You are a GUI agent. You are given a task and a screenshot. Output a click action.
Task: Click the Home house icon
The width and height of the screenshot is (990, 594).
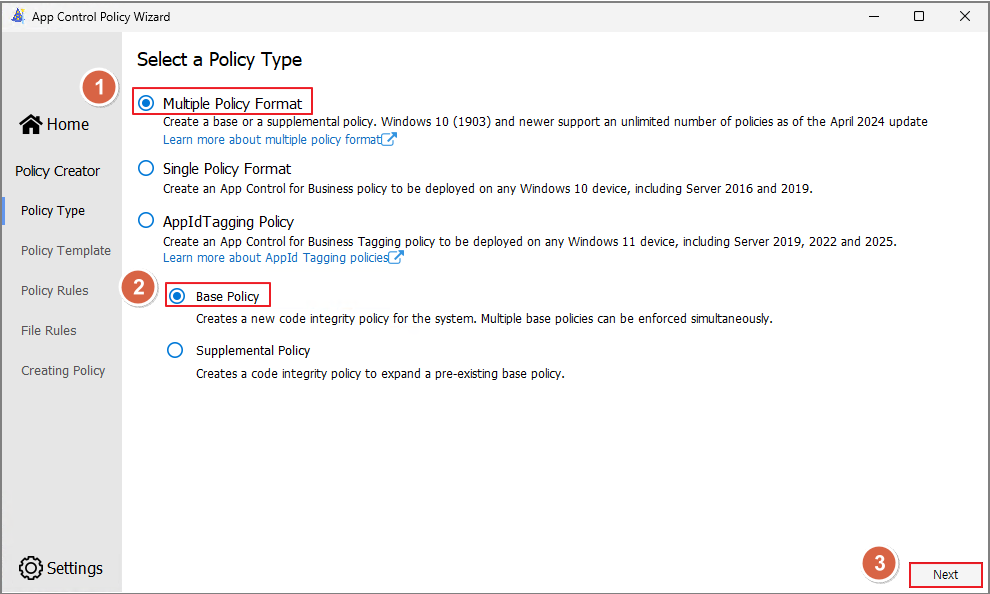(30, 124)
